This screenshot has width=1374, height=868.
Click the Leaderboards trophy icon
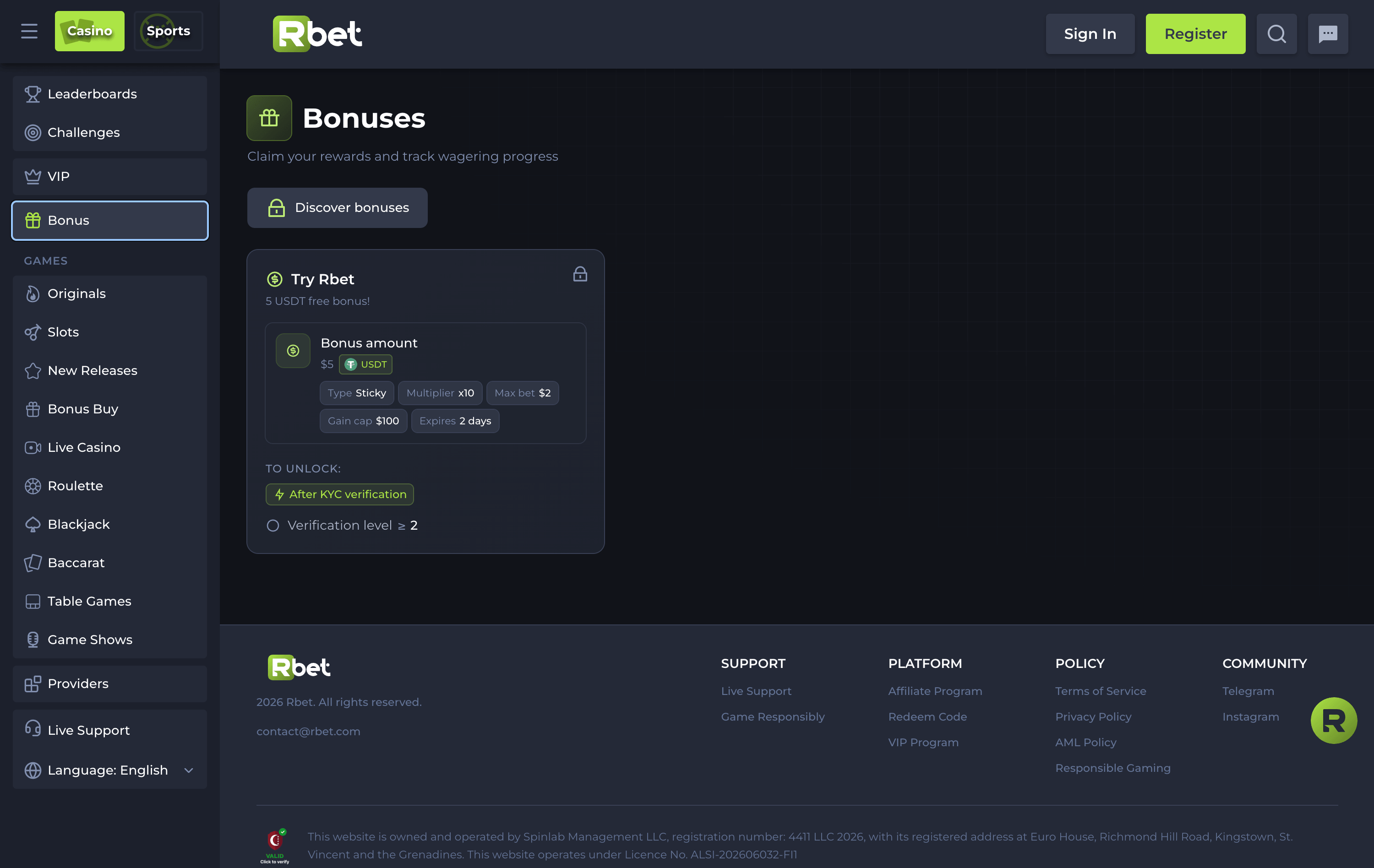coord(33,94)
